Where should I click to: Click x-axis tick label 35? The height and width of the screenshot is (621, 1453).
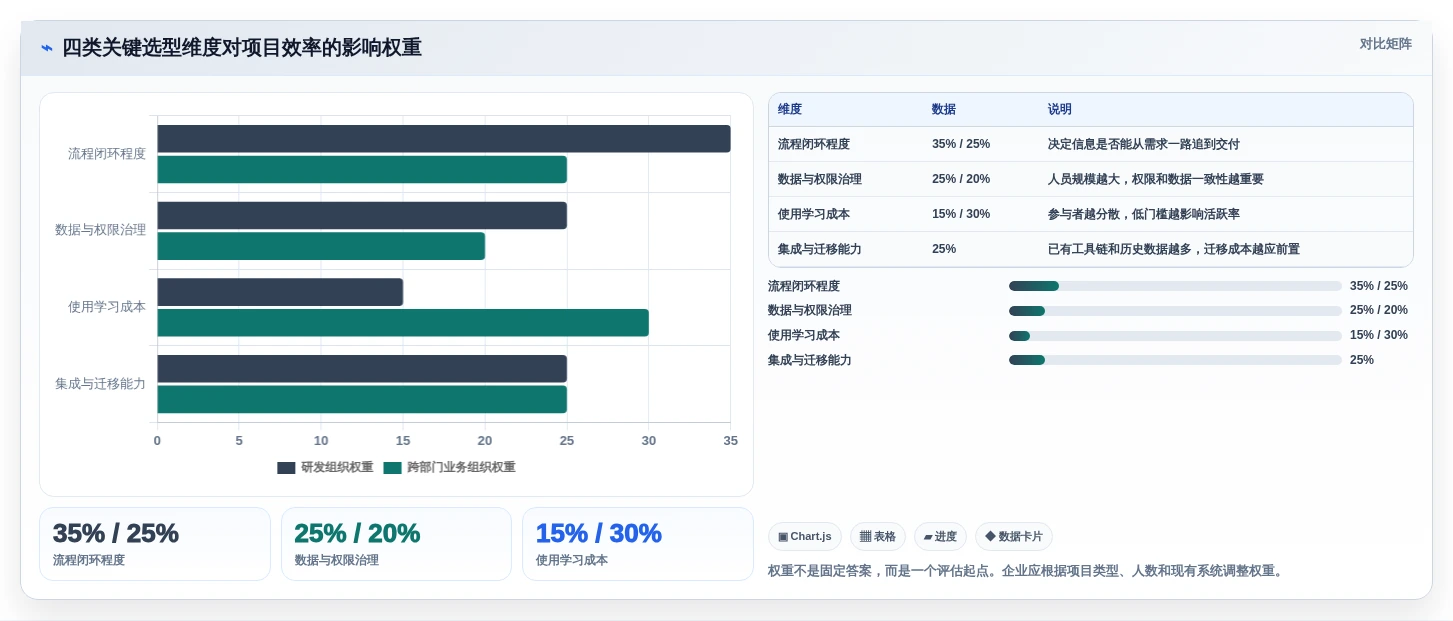730,441
